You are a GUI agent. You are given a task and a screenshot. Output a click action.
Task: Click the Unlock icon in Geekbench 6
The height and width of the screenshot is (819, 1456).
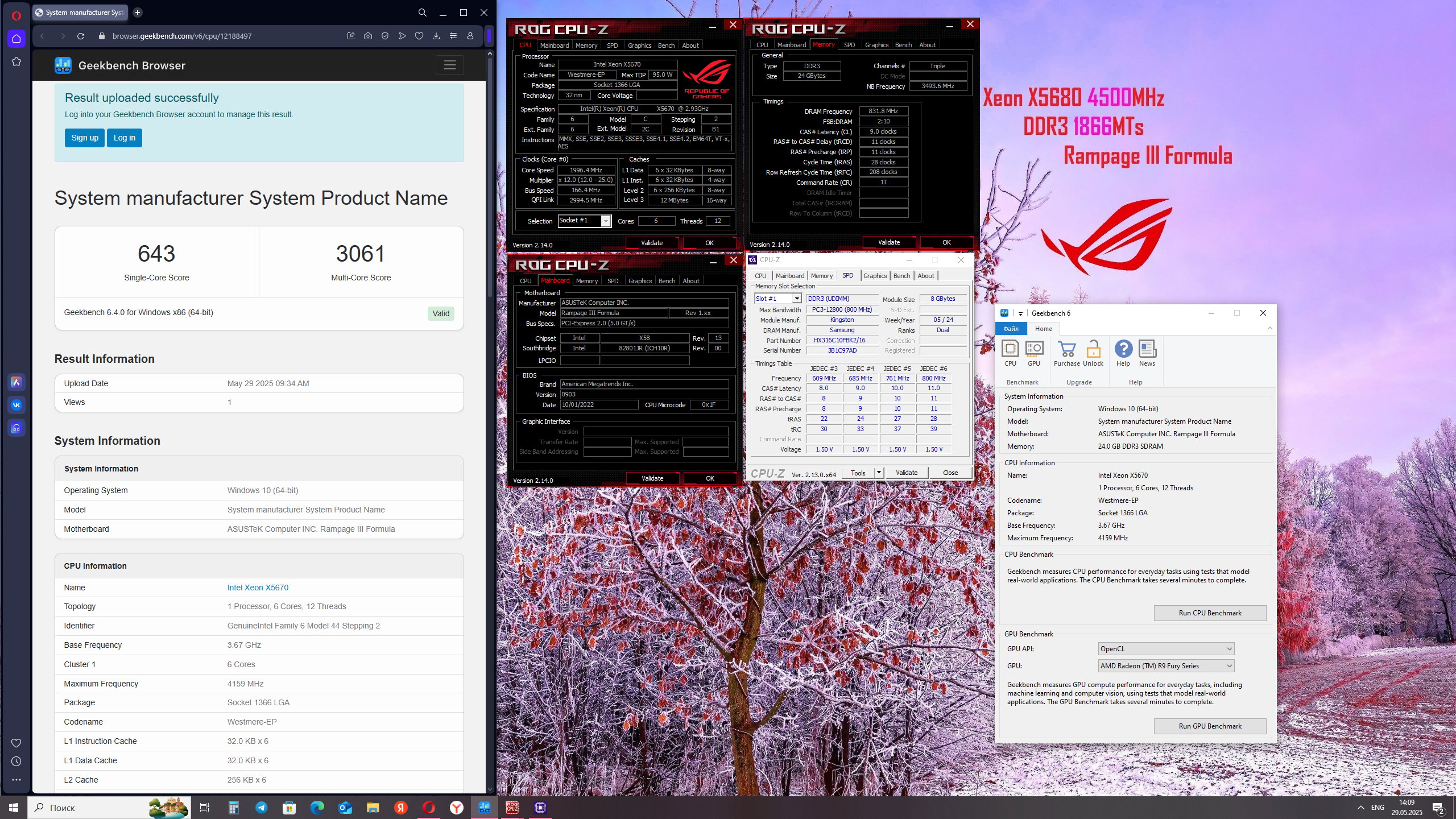tap(1093, 354)
